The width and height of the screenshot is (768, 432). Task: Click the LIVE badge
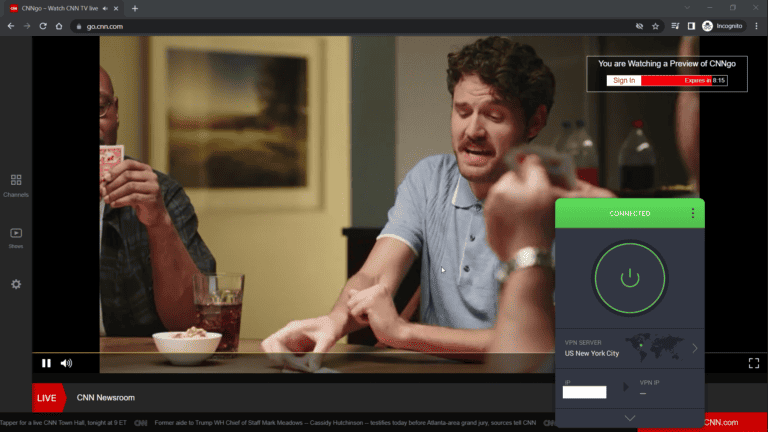click(x=48, y=398)
